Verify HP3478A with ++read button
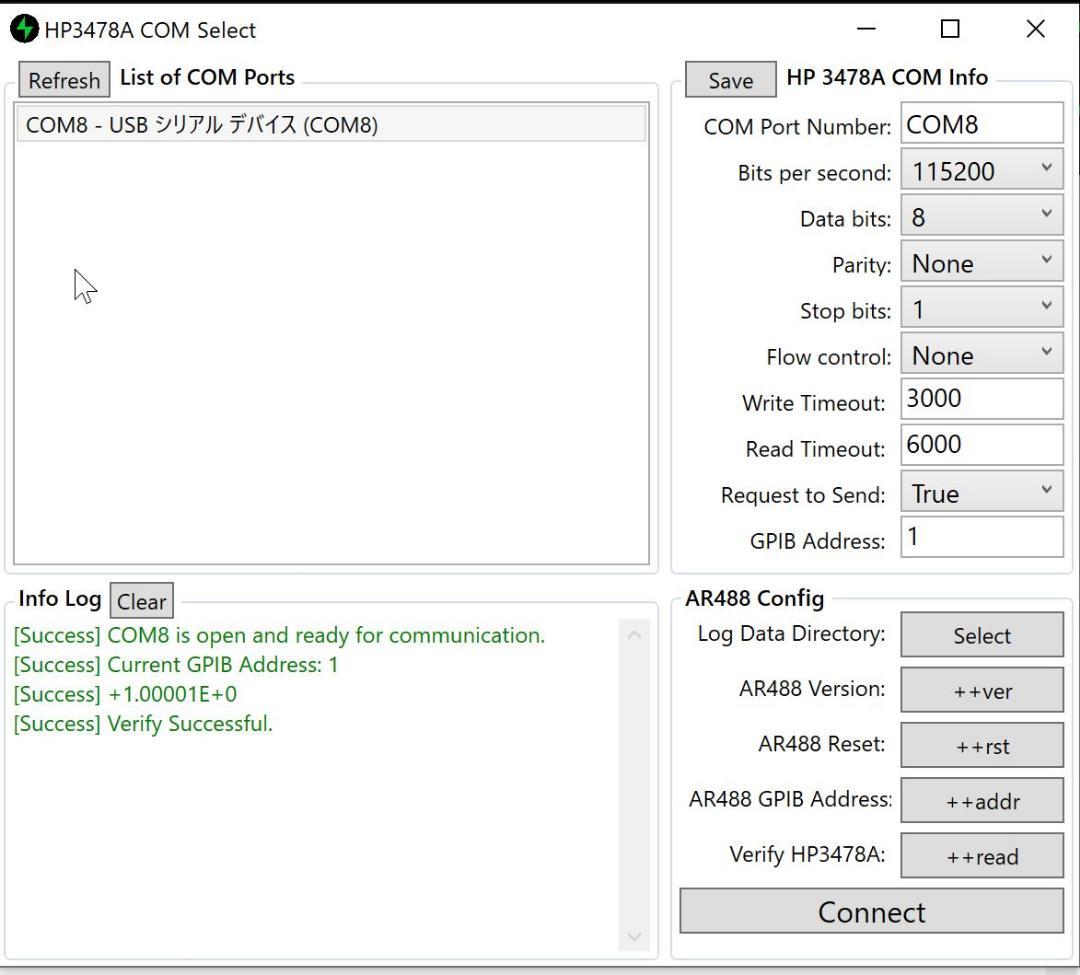The width and height of the screenshot is (1080, 975). point(981,856)
